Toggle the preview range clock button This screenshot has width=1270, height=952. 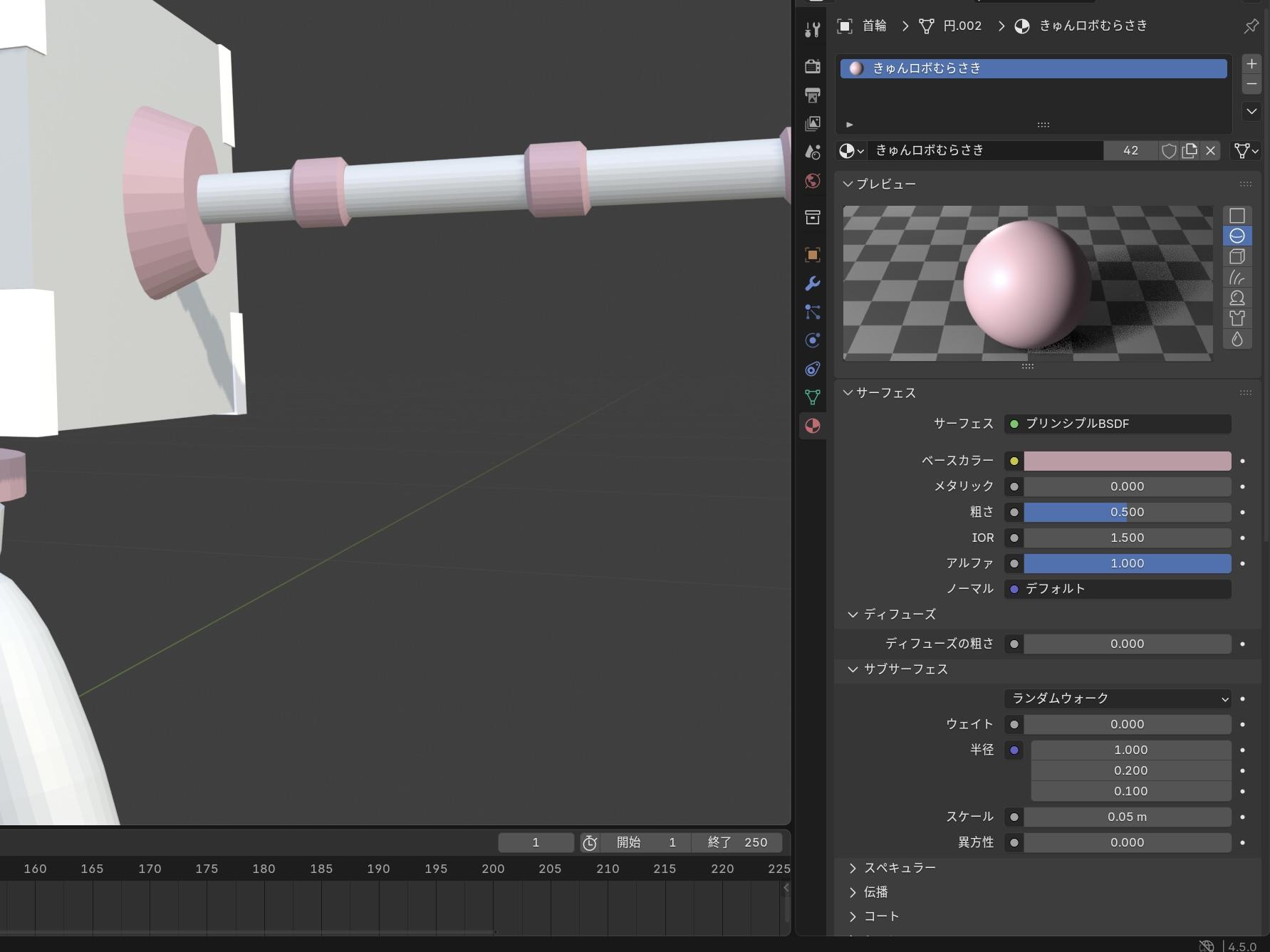point(589,842)
